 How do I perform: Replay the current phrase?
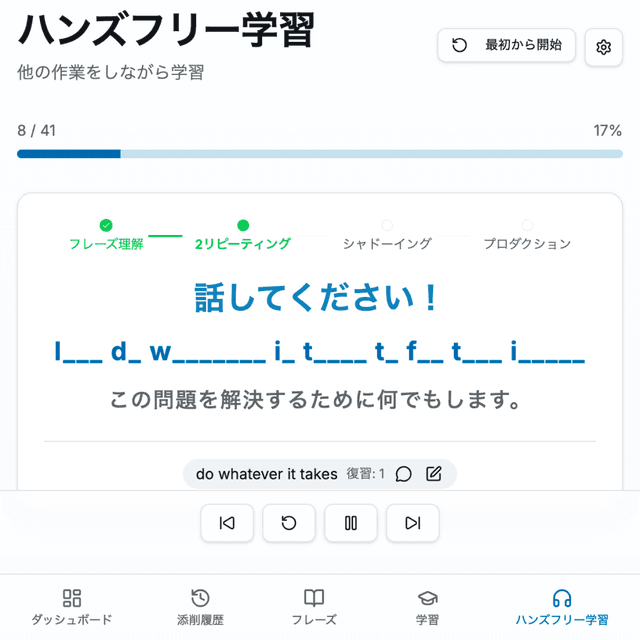[289, 523]
